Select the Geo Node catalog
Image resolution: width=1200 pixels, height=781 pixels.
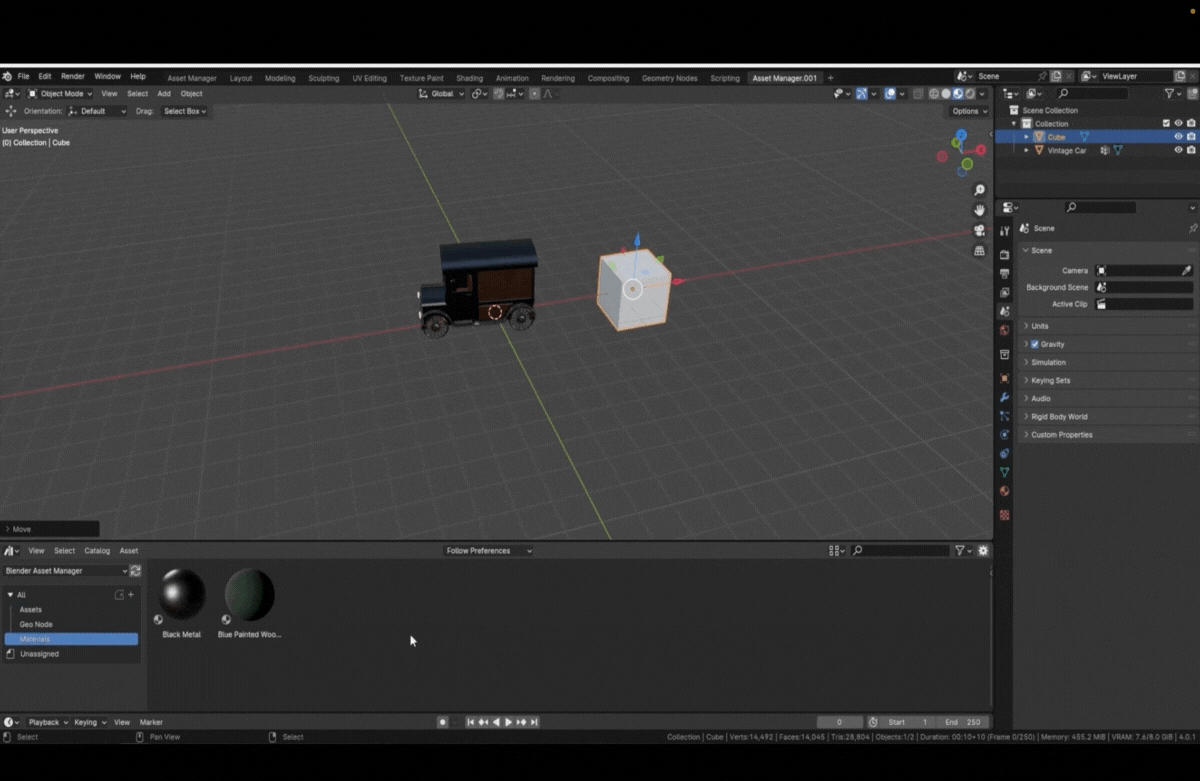(x=36, y=624)
